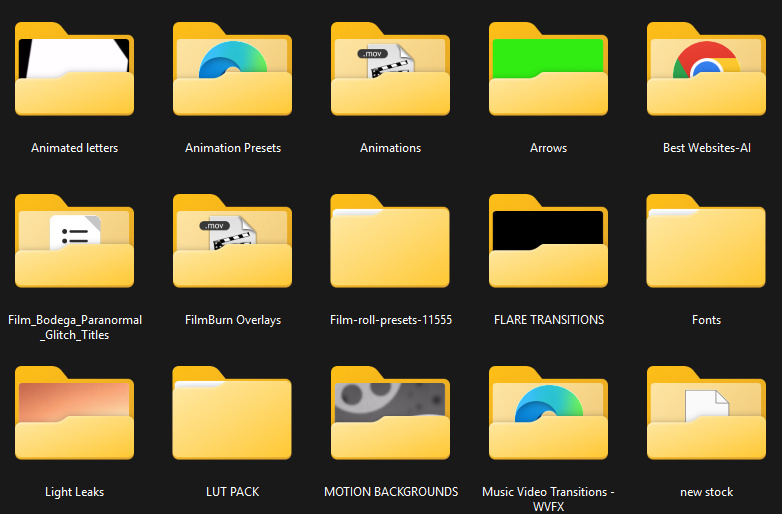Viewport: 782px width, 514px height.
Task: Click the LUT PACK folder icon
Action: (x=232, y=413)
